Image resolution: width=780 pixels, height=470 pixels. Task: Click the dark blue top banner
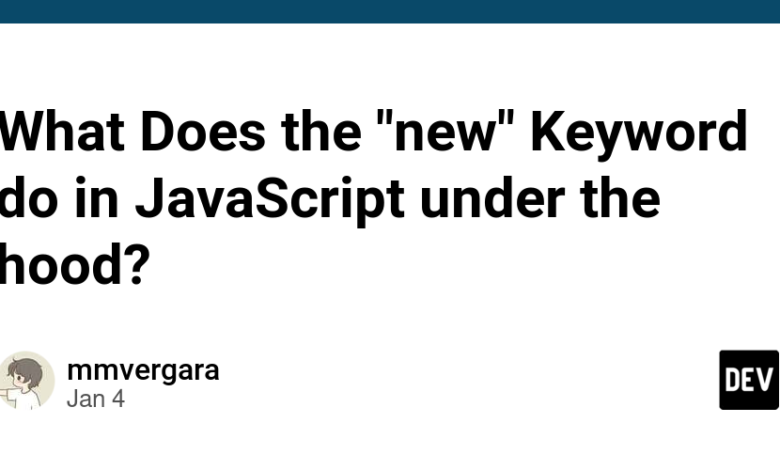coord(390,11)
